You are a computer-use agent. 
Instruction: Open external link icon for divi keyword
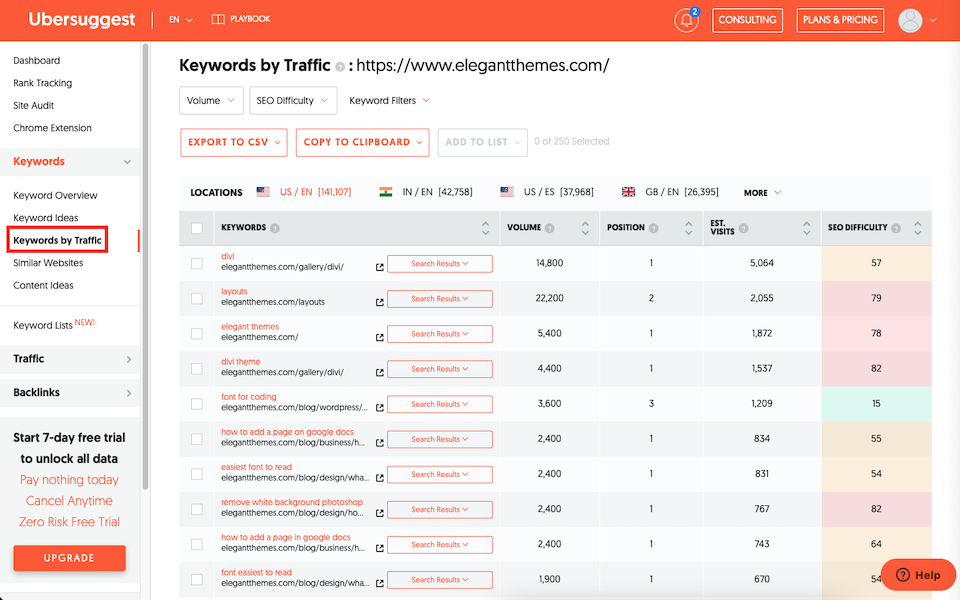pos(379,268)
